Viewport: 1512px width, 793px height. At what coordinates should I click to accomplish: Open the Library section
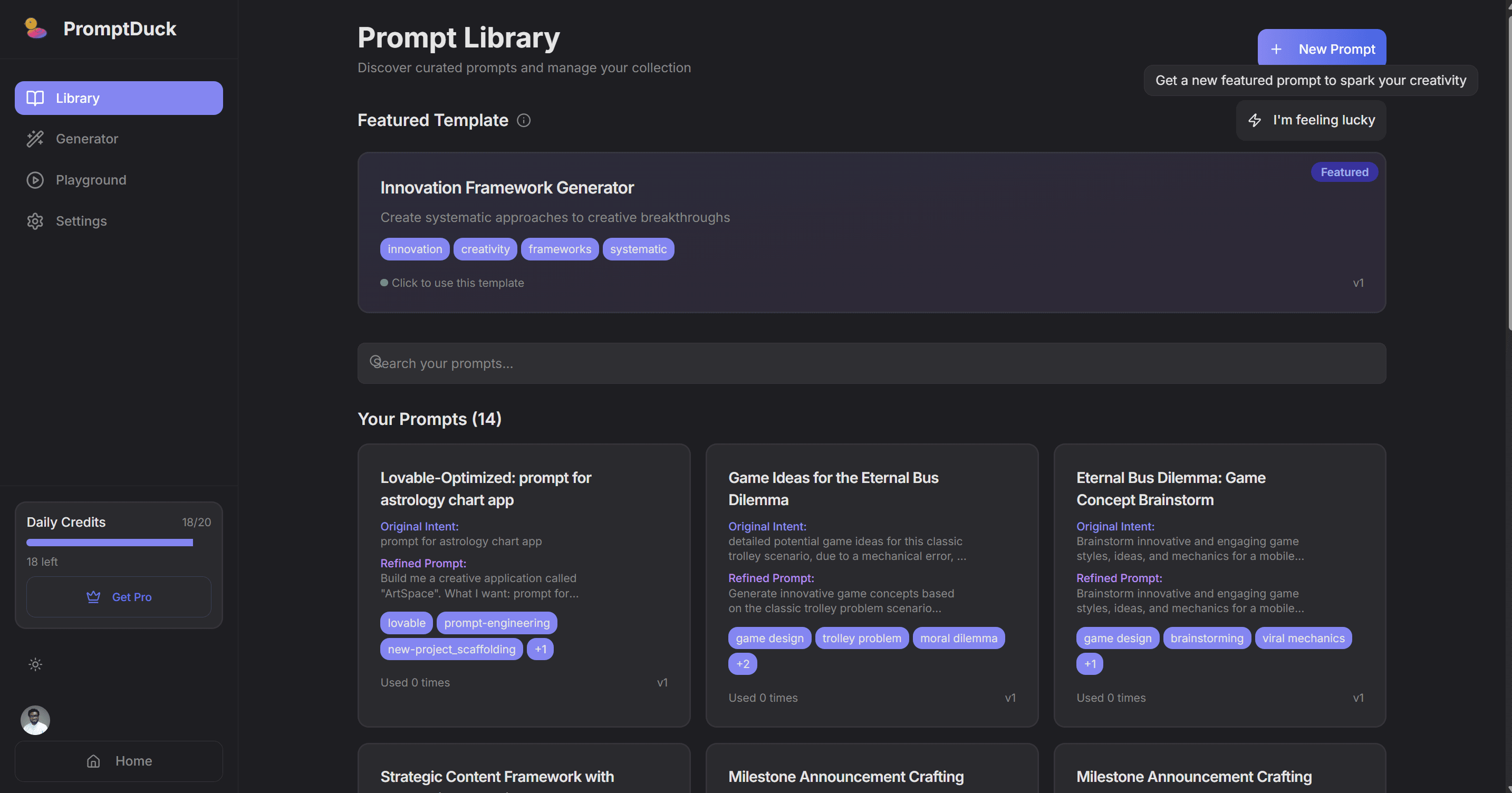119,98
